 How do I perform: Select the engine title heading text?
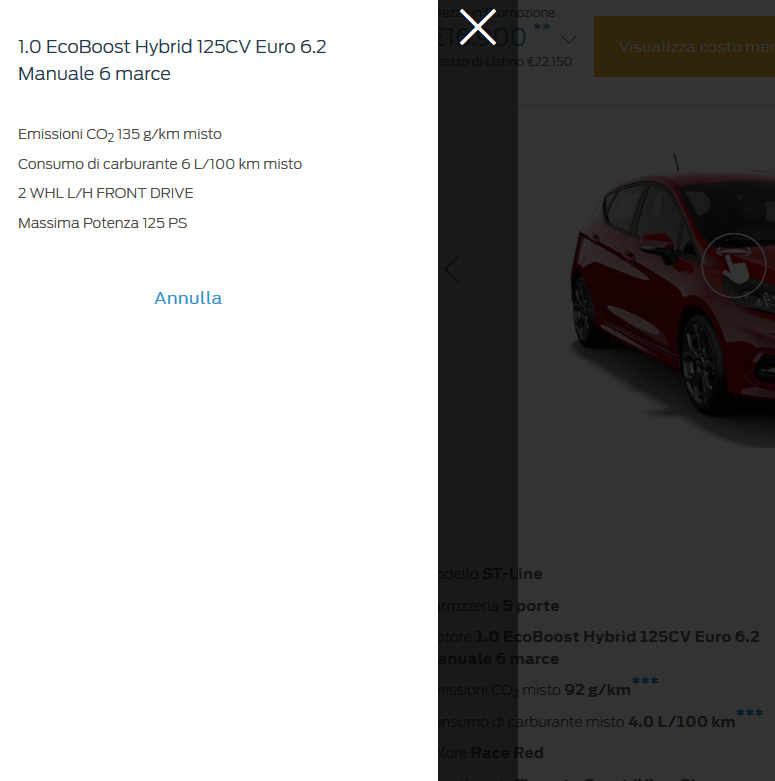tap(172, 60)
